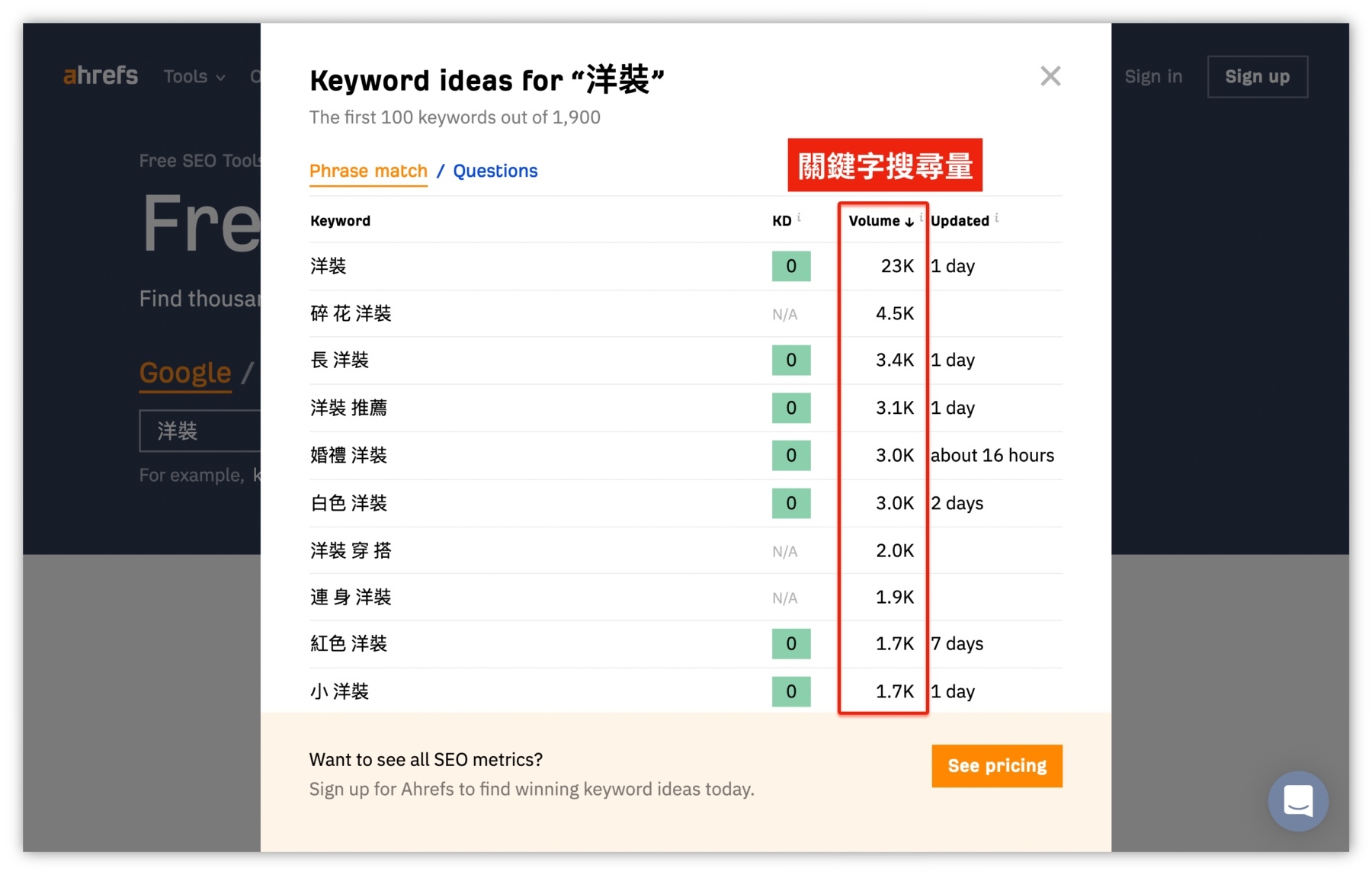
Task: Switch to the Questions tab
Action: 495,171
